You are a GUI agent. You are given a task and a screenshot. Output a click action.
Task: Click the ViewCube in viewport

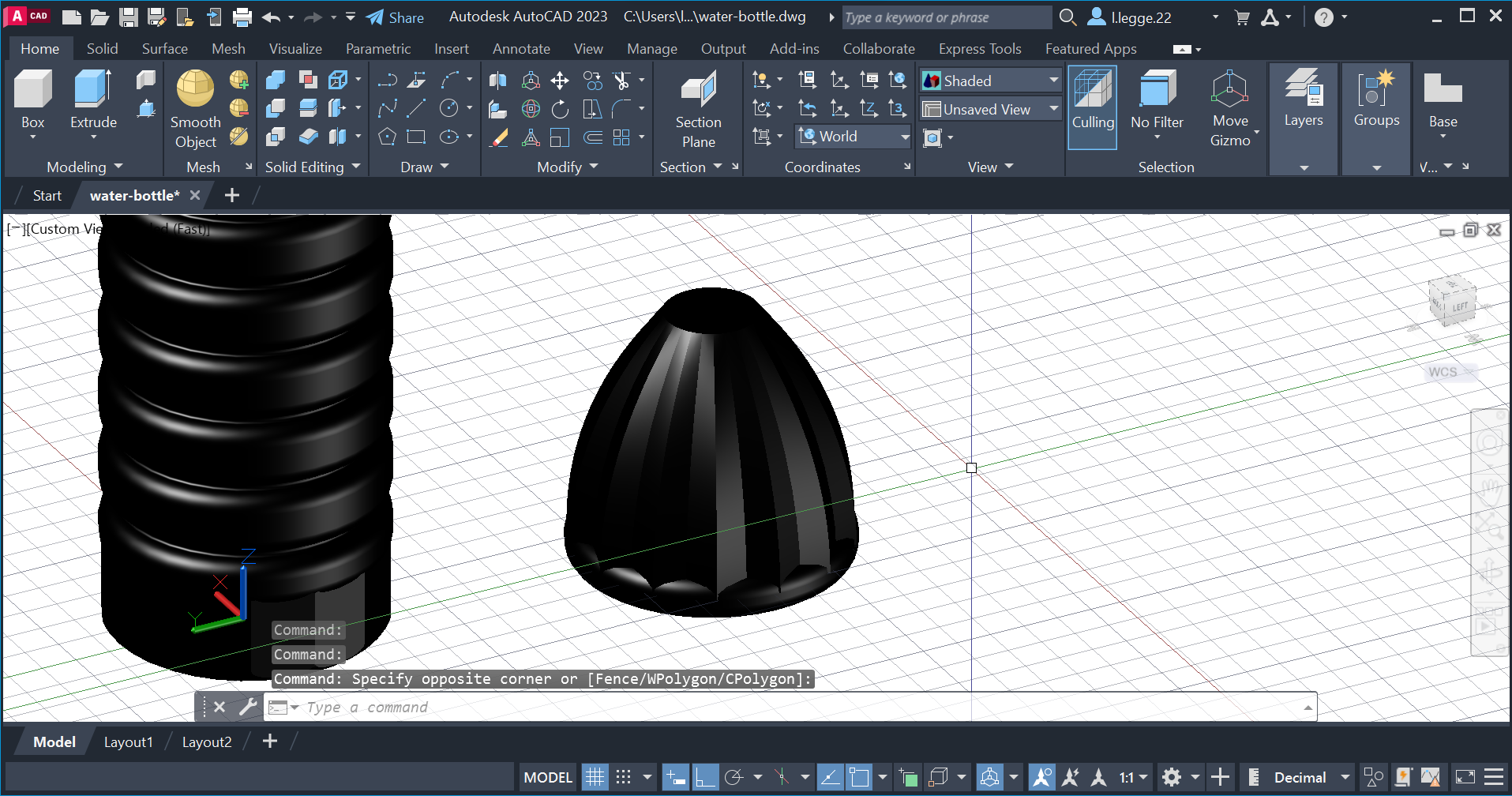[x=1451, y=301]
